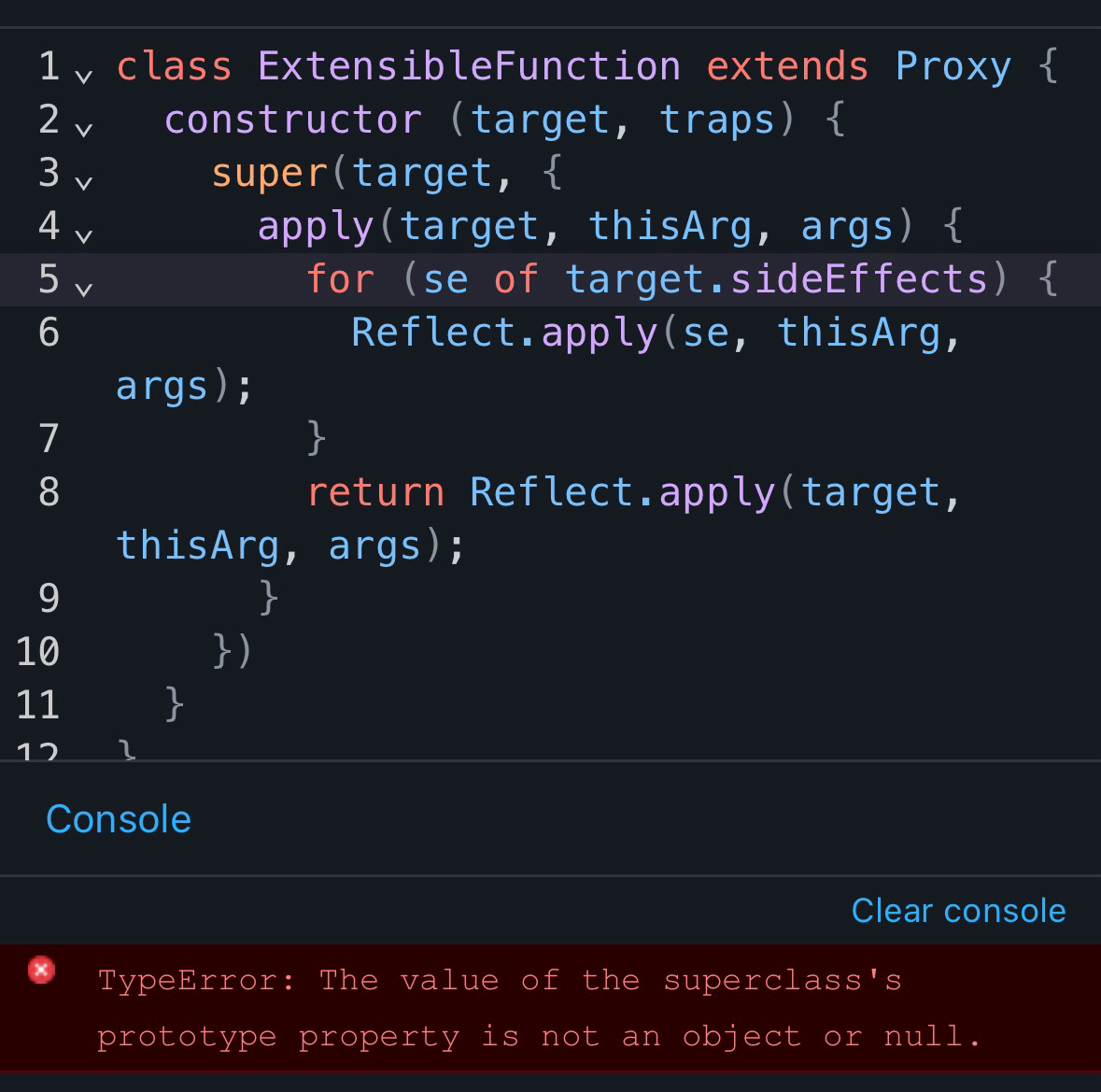
Task: Click line number 10 in the gutter
Action: [x=38, y=652]
